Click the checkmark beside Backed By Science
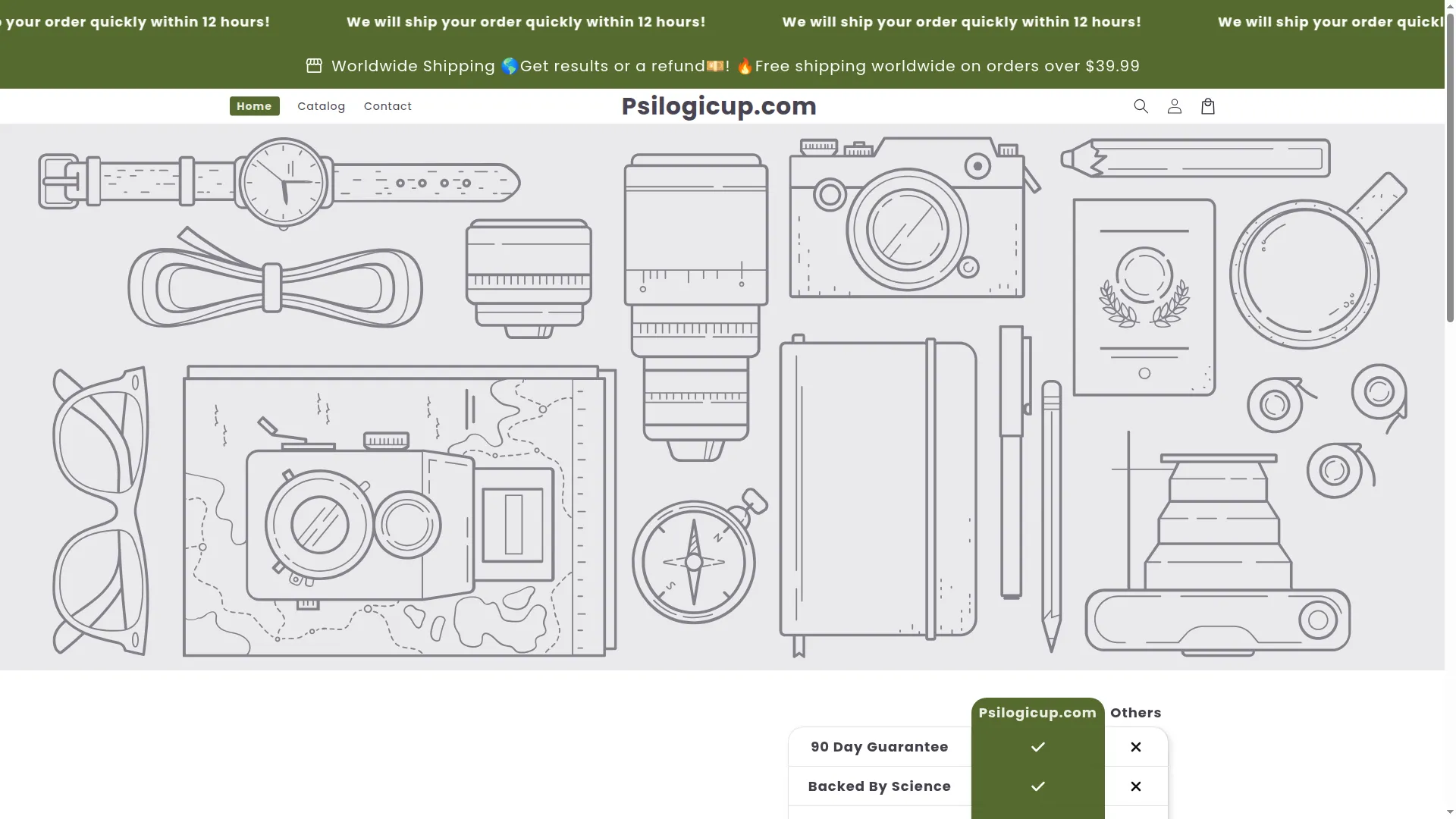This screenshot has height=819, width=1456. 1038,786
